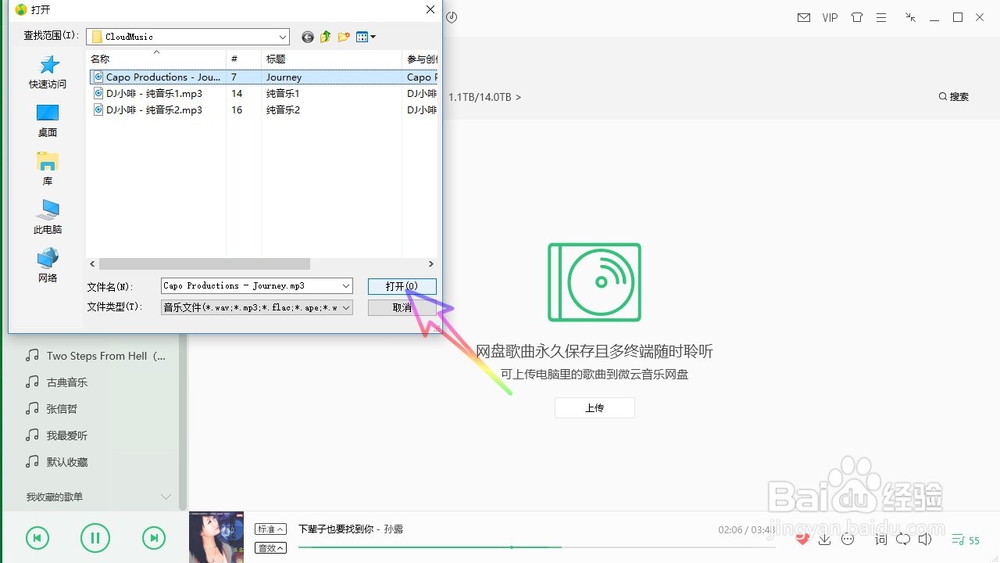Image resolution: width=1000 pixels, height=563 pixels.
Task: Close the Open file dialog
Action: tap(430, 9)
